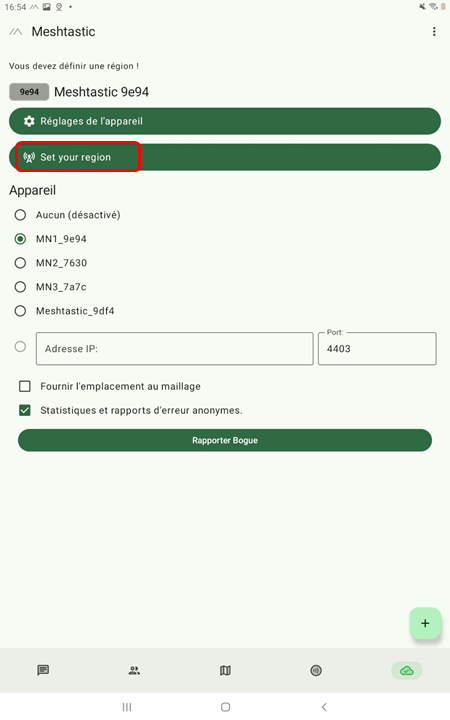
Task: Open the Nodes list tab icon
Action: click(x=134, y=670)
